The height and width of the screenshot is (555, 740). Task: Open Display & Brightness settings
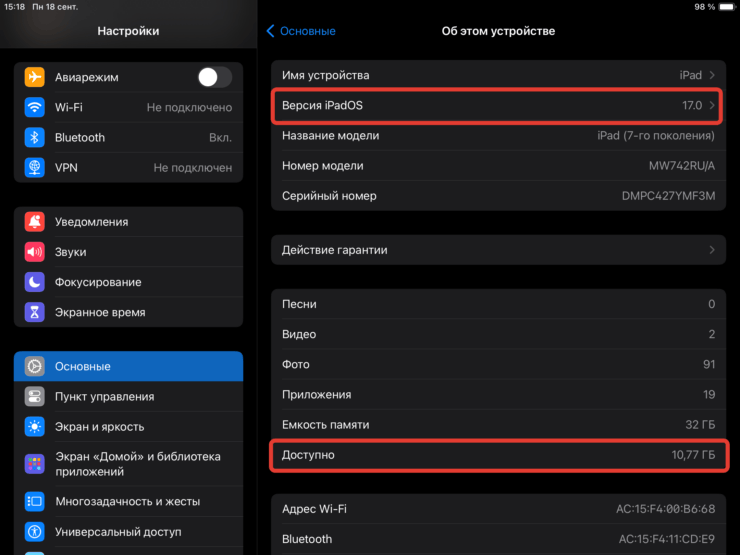[x=128, y=427]
